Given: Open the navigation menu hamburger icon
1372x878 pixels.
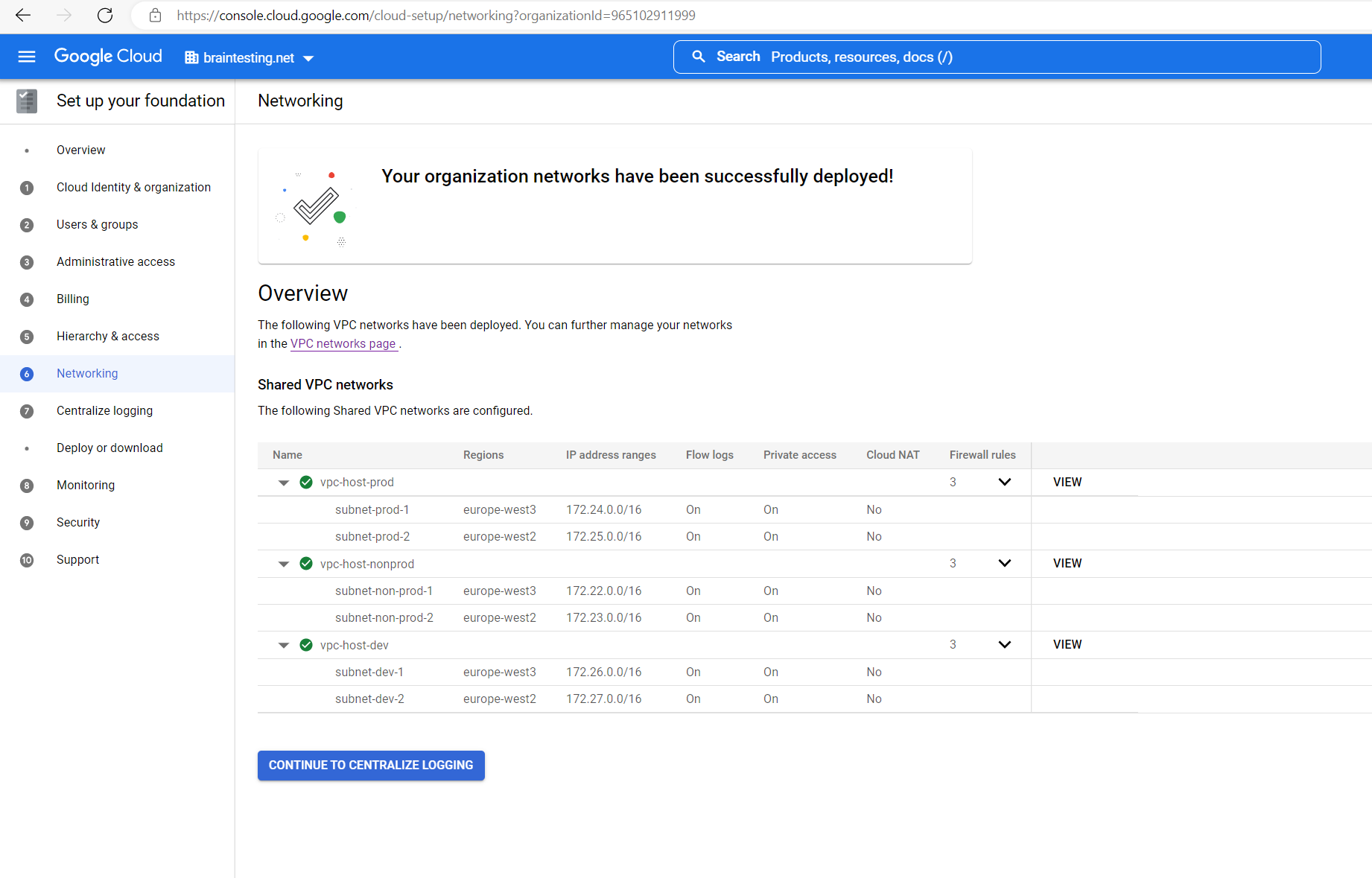Looking at the screenshot, I should pyautogui.click(x=26, y=57).
